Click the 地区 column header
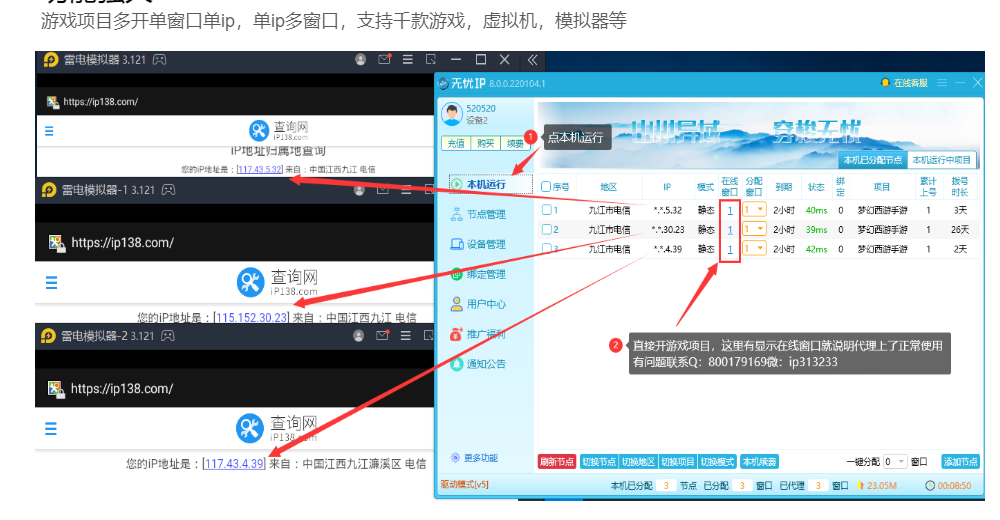The width and height of the screenshot is (1000, 520). (609, 187)
